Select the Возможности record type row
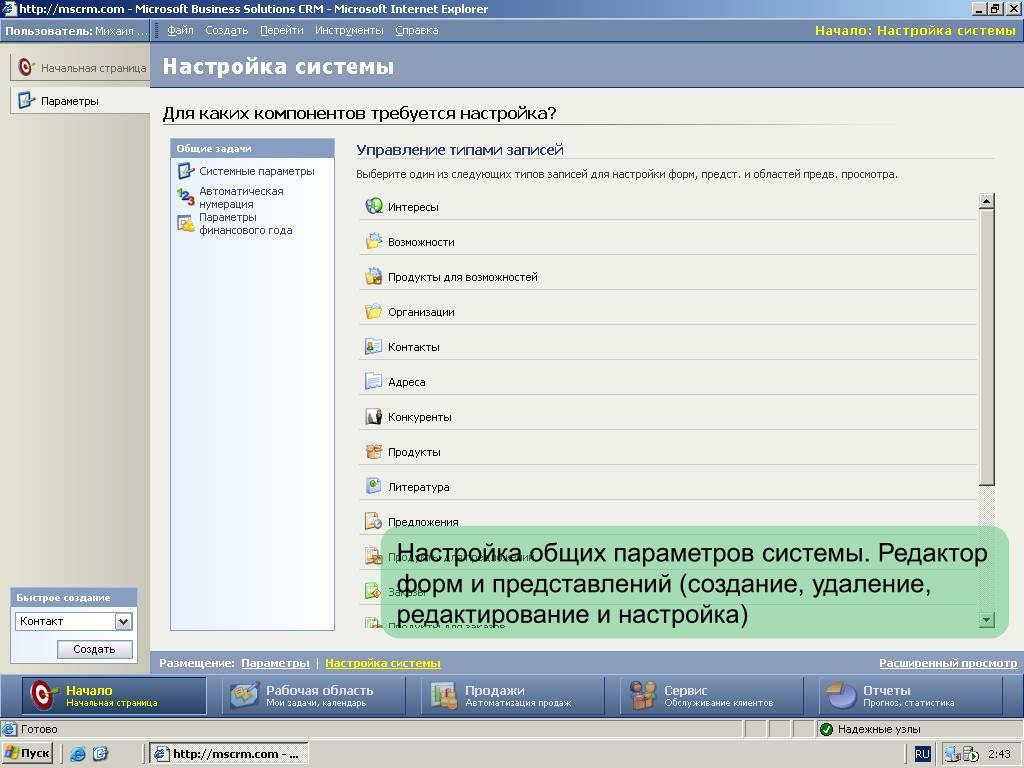 667,242
